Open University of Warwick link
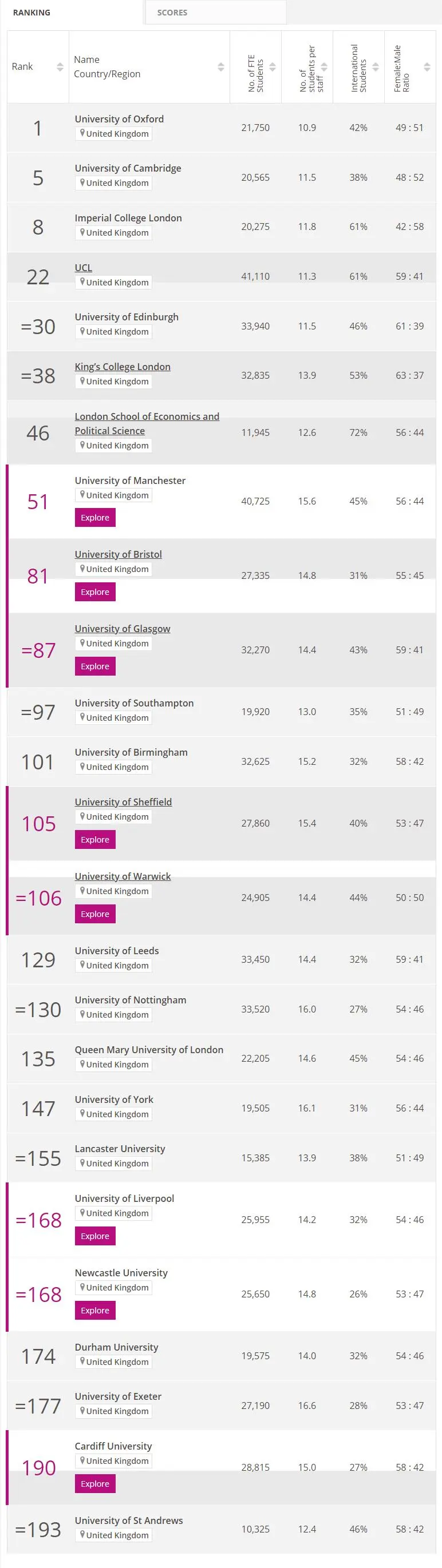442x1568 pixels. click(x=123, y=876)
